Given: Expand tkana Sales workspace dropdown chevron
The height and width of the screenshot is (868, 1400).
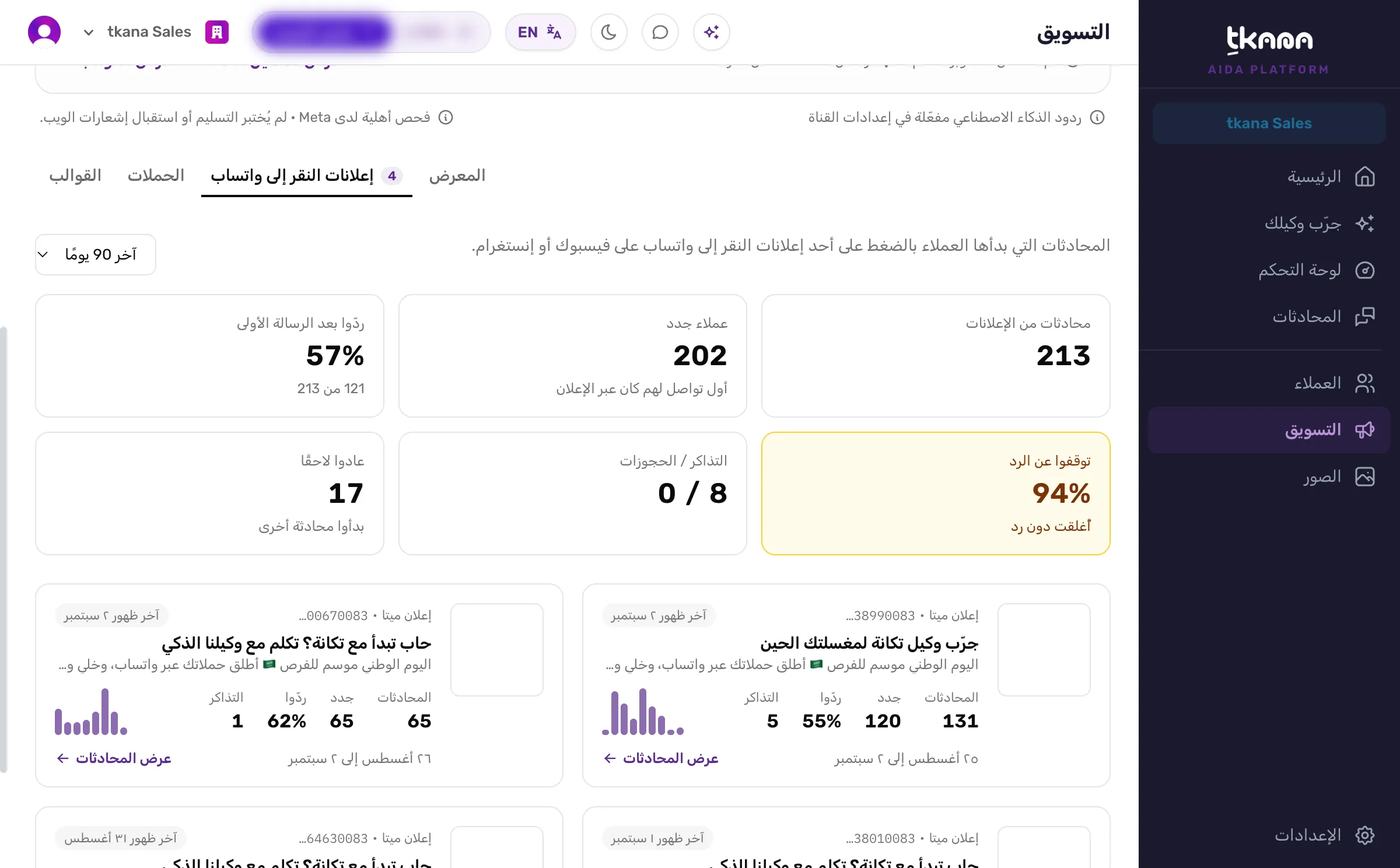Looking at the screenshot, I should tap(88, 32).
